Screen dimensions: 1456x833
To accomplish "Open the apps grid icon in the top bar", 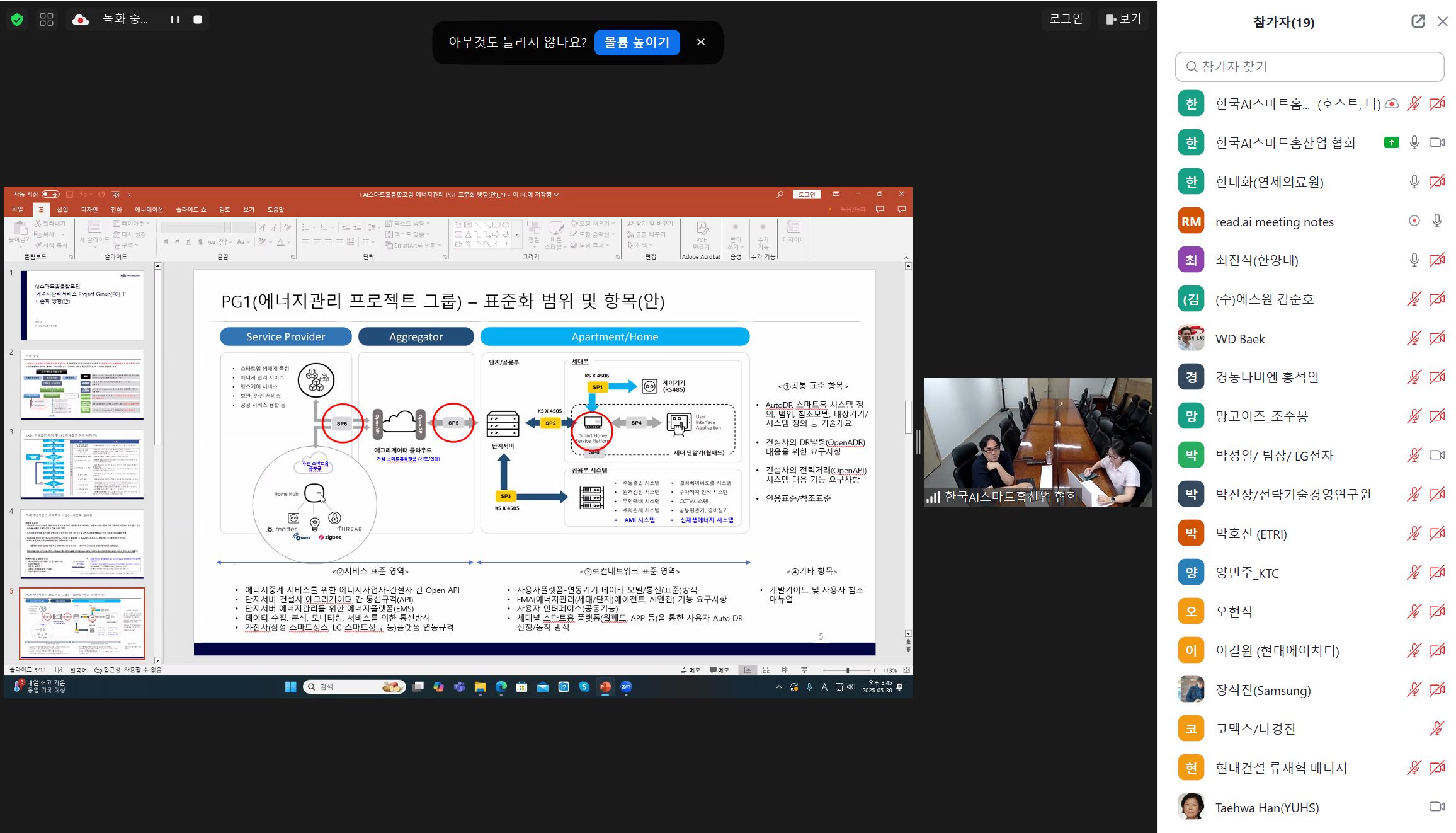I will [47, 20].
